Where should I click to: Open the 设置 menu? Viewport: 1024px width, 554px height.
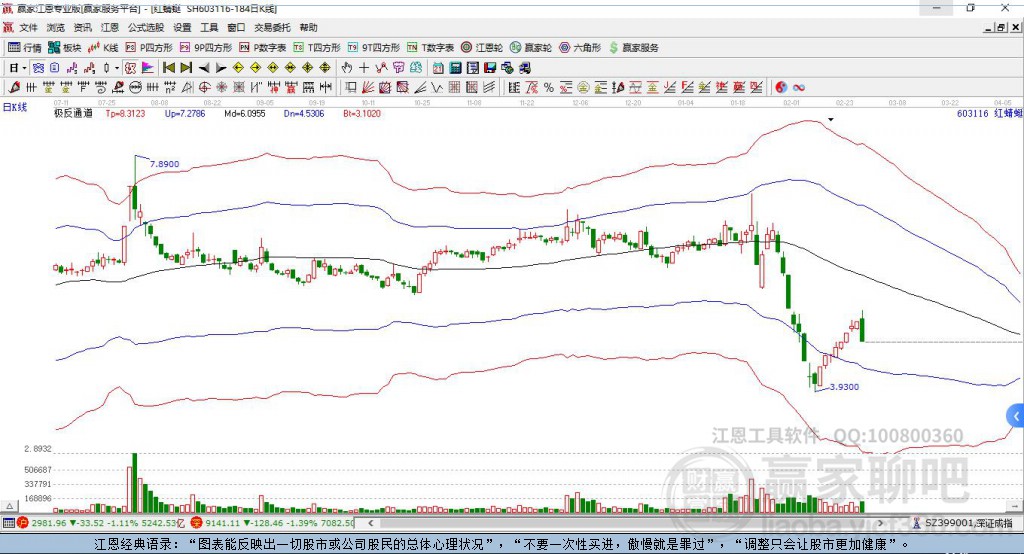pos(182,27)
